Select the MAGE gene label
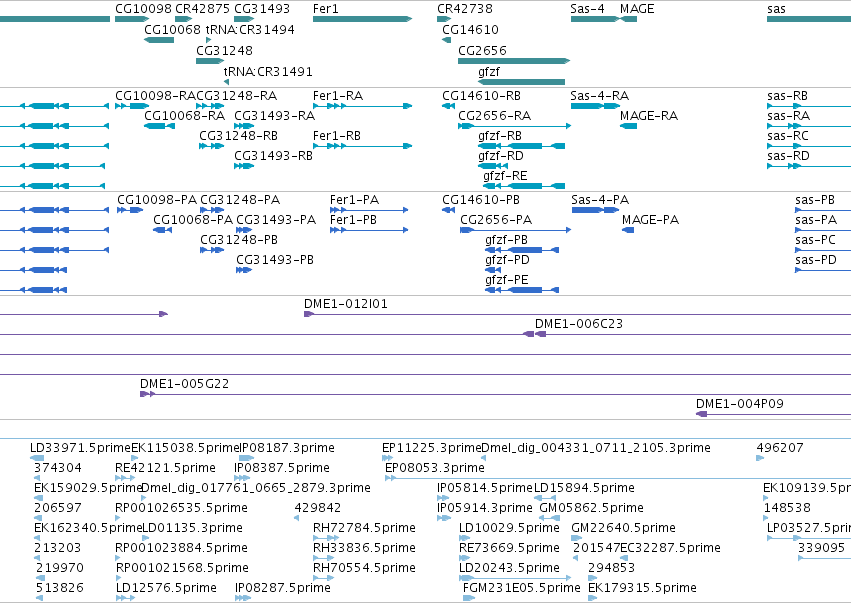 click(637, 9)
